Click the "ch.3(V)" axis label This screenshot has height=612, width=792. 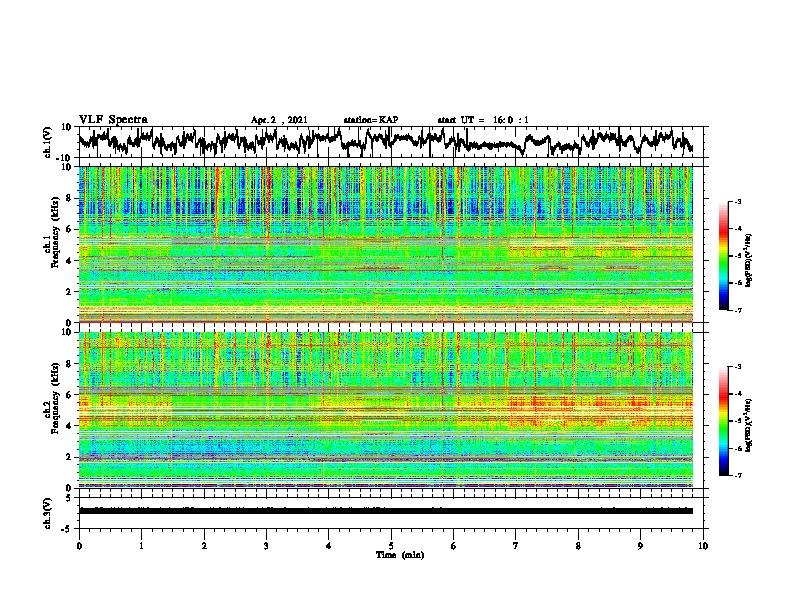49,513
